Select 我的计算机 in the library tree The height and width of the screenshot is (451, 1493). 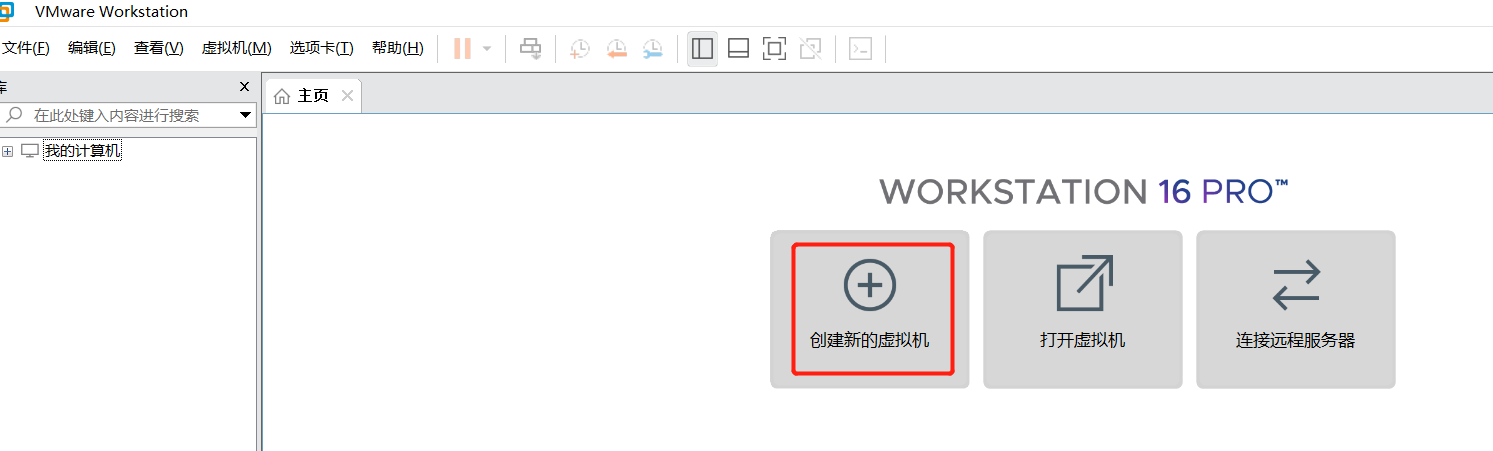tap(82, 151)
